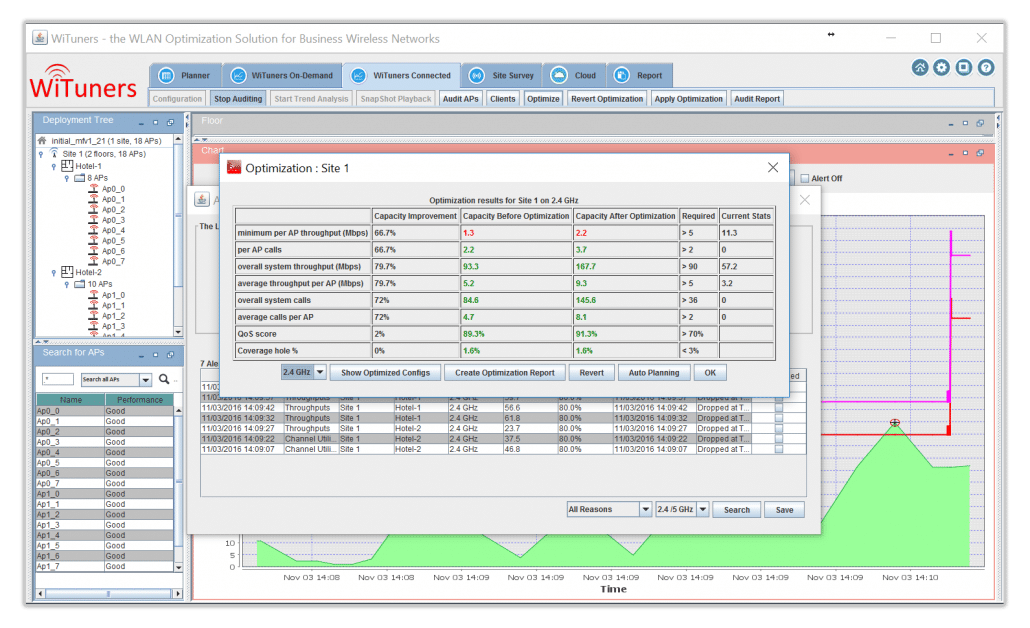Collapse the Site 1 tree node
The image size is (1030, 628).
[x=41, y=154]
